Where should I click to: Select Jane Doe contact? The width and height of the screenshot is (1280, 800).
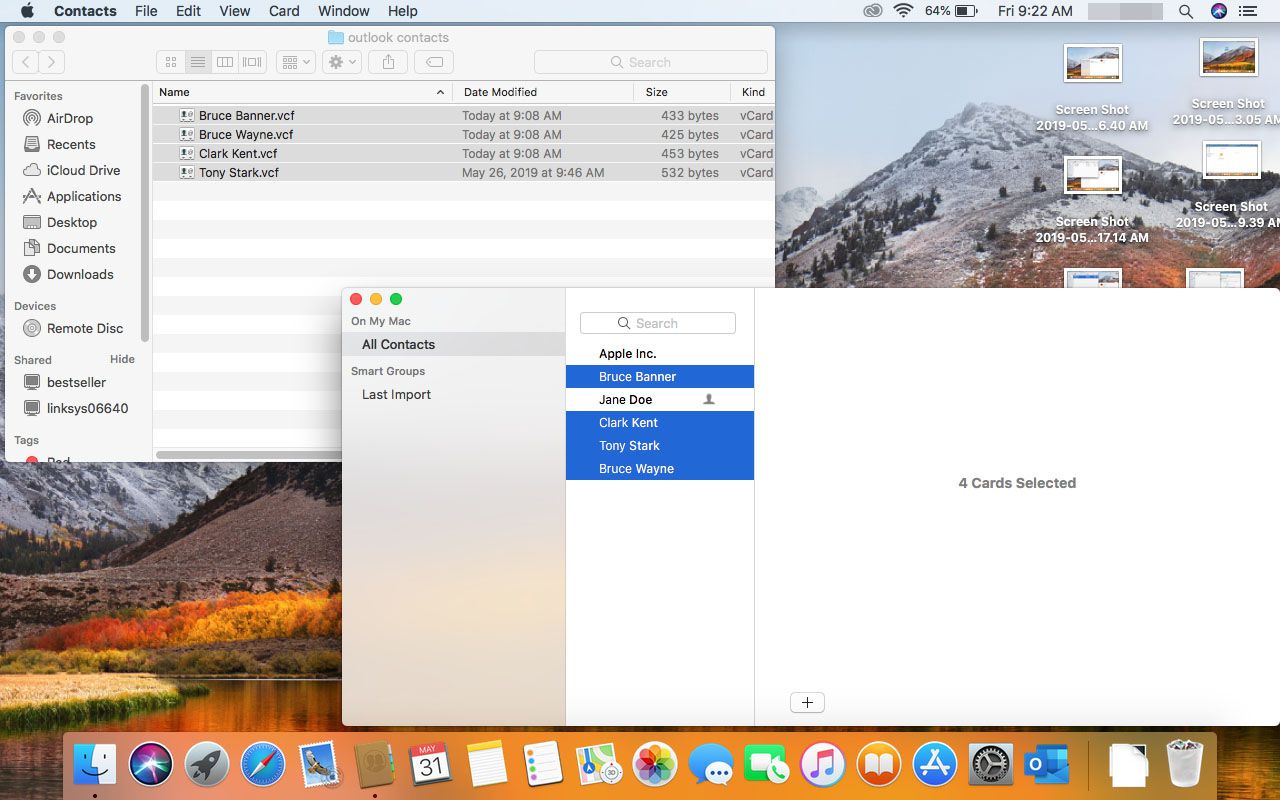660,400
